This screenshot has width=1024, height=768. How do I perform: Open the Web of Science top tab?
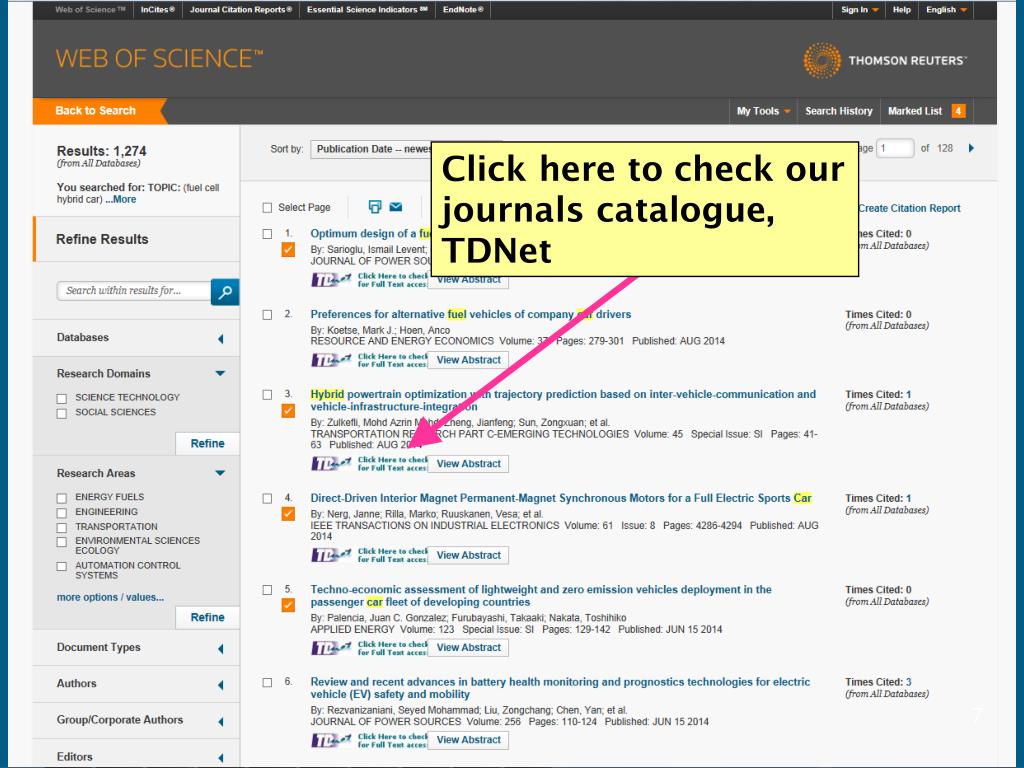point(90,10)
